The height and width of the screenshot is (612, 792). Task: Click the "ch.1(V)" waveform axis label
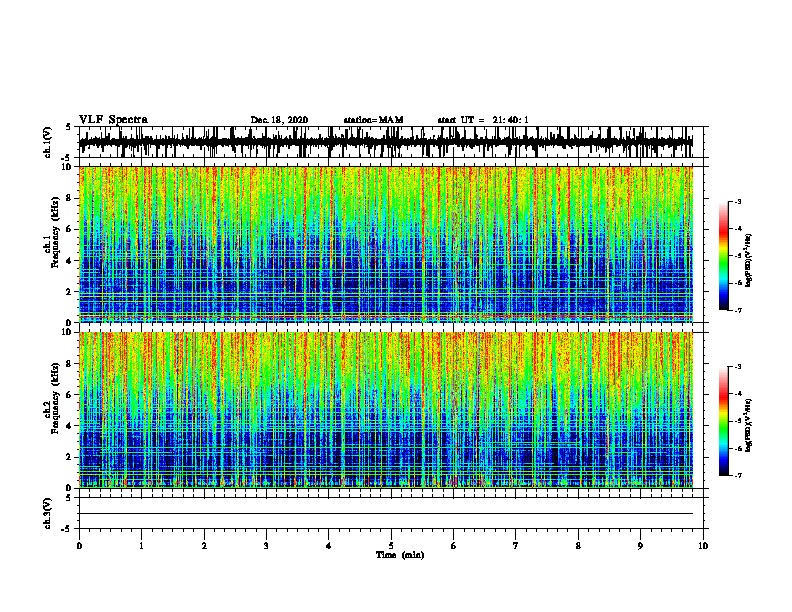click(x=47, y=142)
